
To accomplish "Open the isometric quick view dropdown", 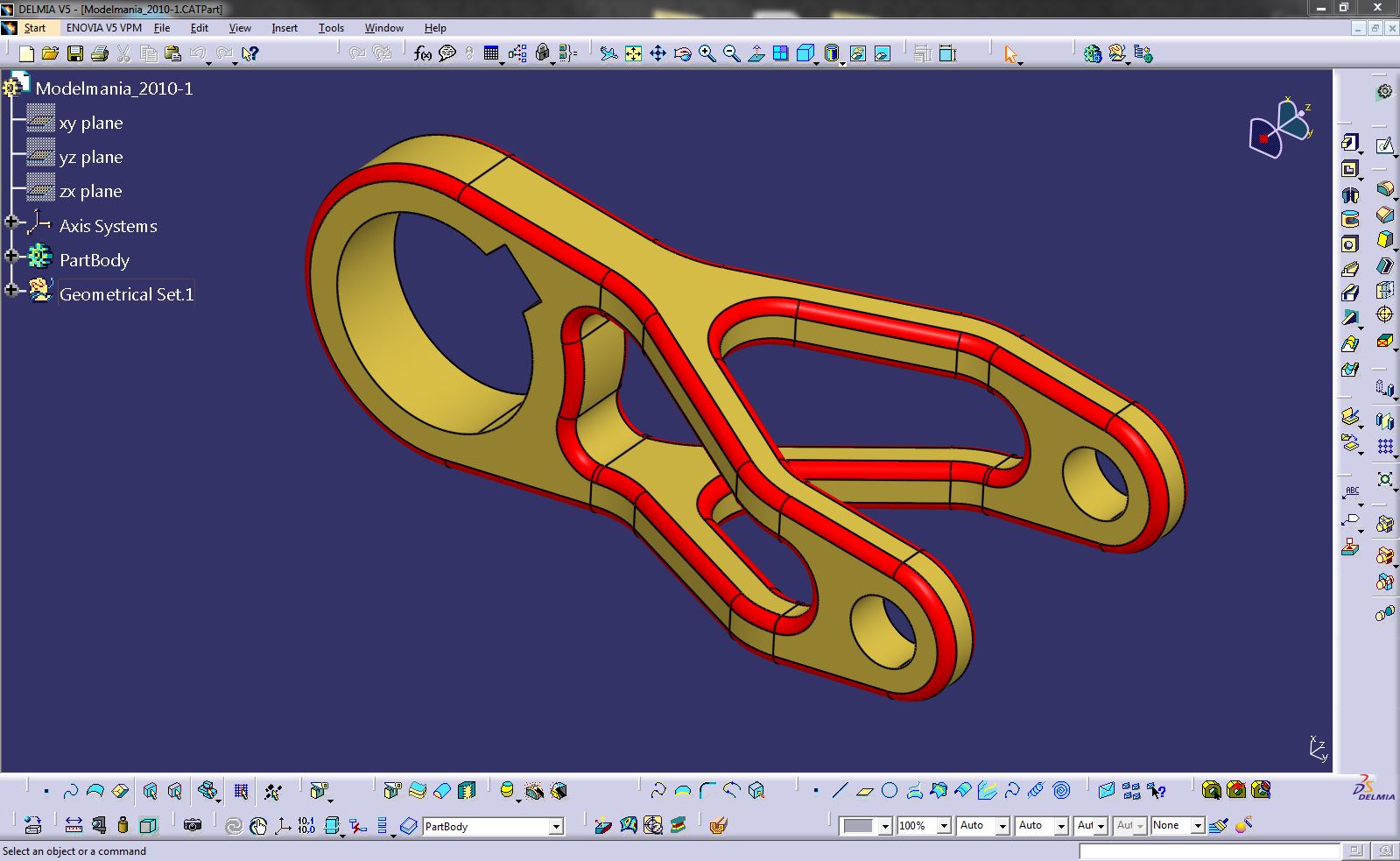I will (816, 62).
